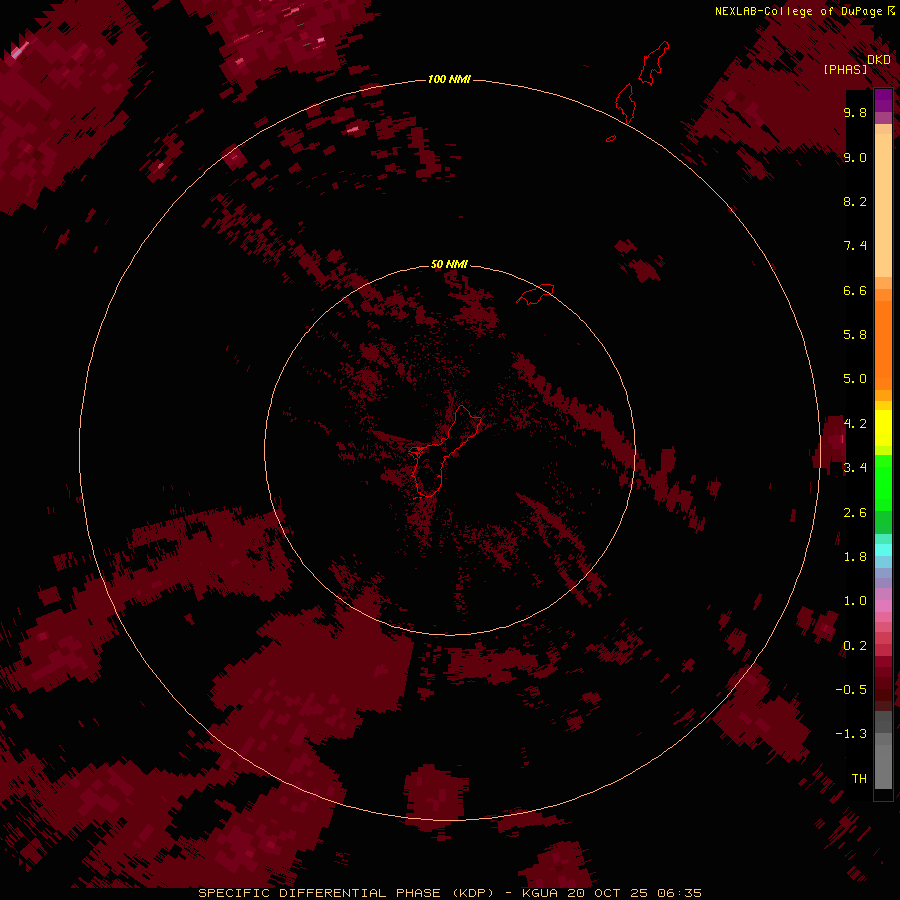The width and height of the screenshot is (900, 900).
Task: Click the 7.4 legend value
Action: (855, 246)
